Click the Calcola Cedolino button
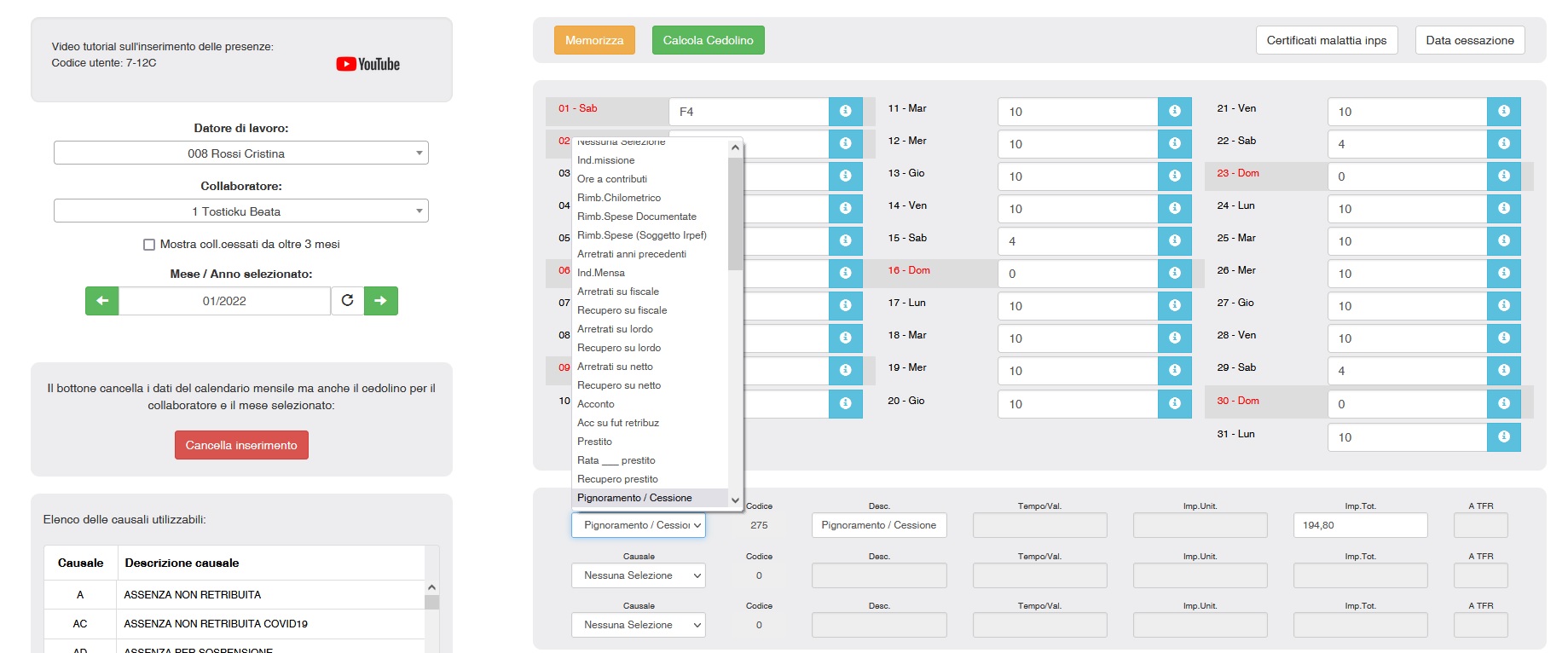This screenshot has width=1568, height=653. click(708, 40)
